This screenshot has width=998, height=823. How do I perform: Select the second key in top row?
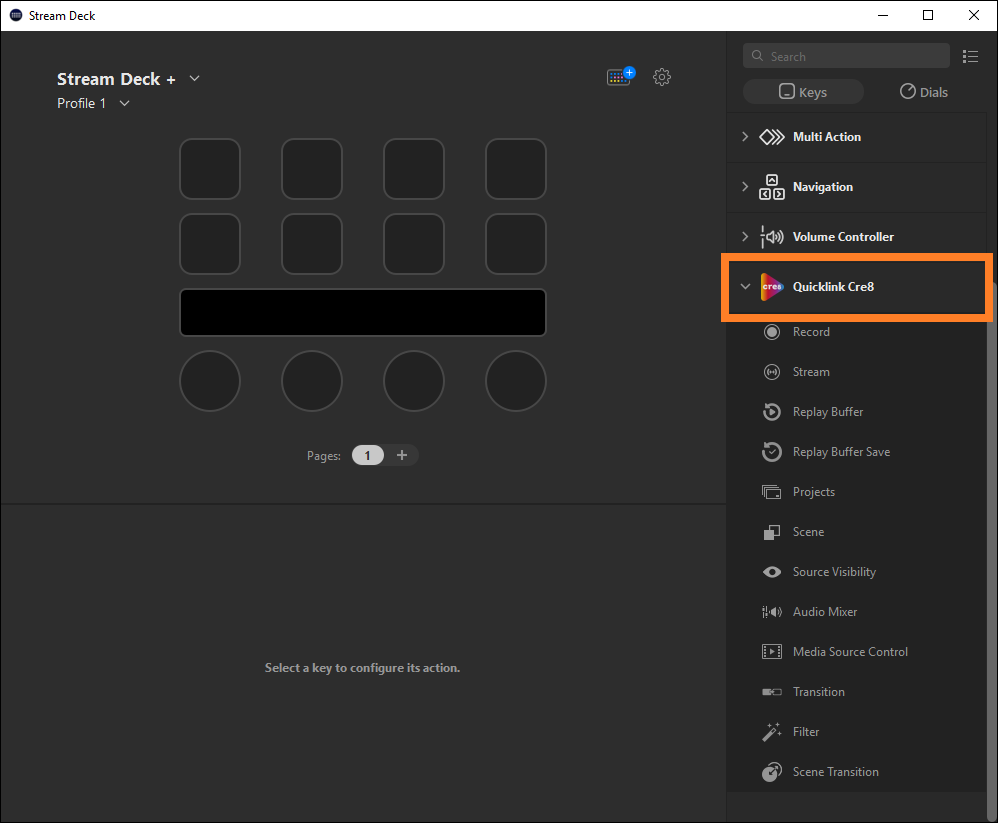[x=312, y=169]
